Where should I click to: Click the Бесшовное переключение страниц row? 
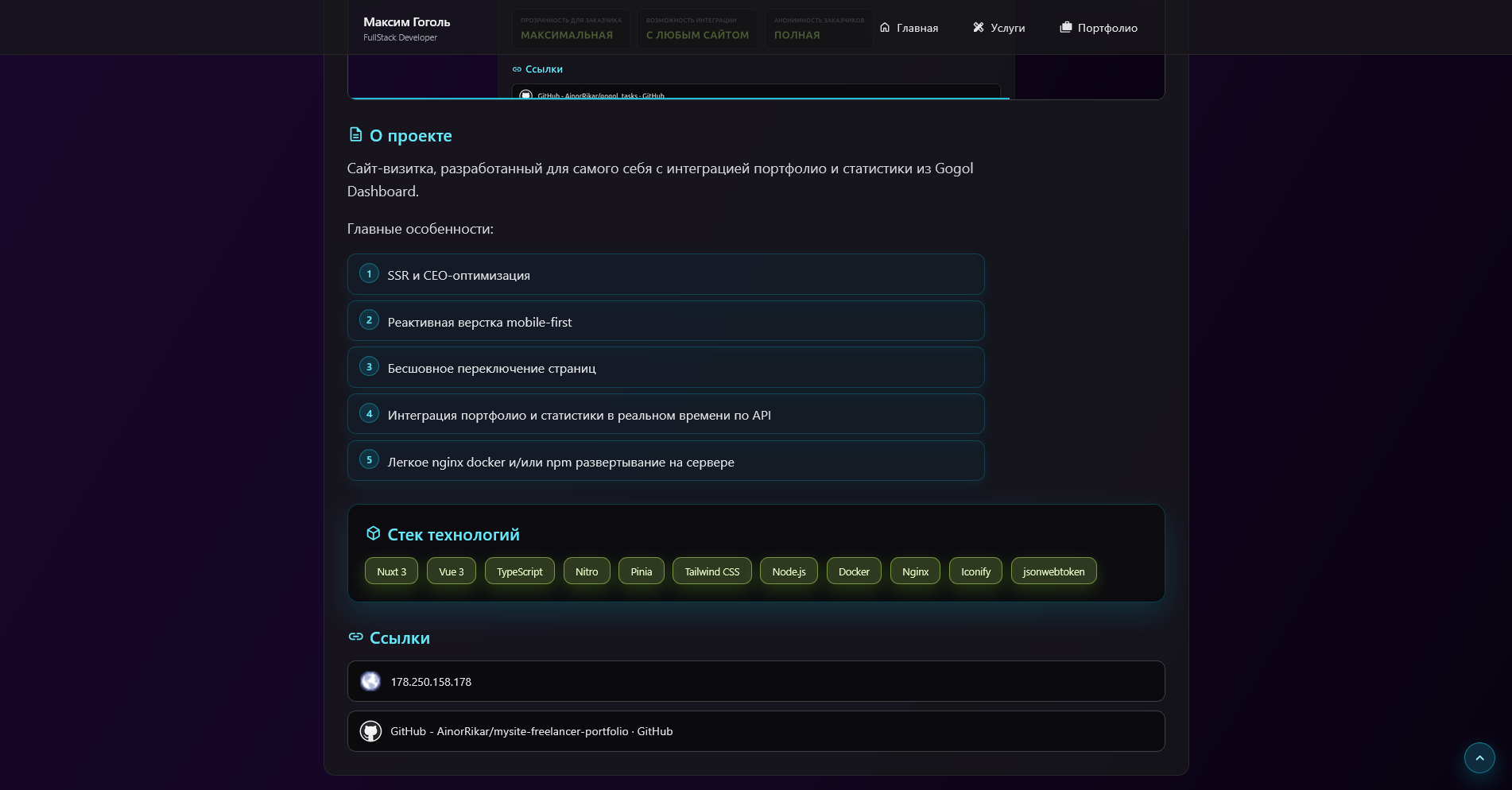pos(666,367)
